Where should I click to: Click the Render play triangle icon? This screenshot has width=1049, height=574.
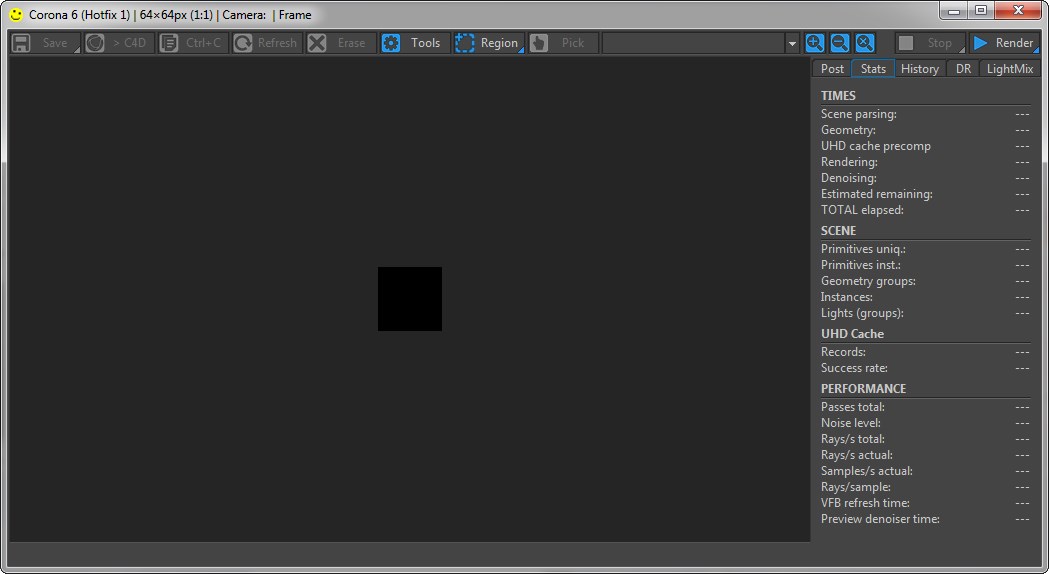(x=980, y=43)
